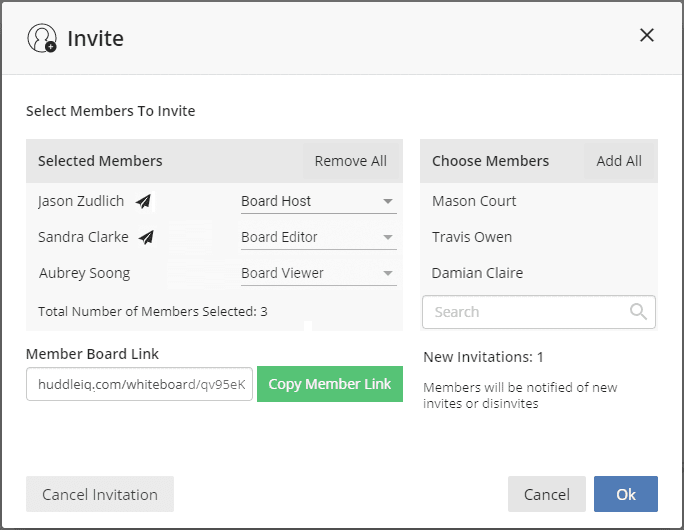Click the Member Board Link text field
Image resolution: width=684 pixels, height=530 pixels.
click(140, 384)
